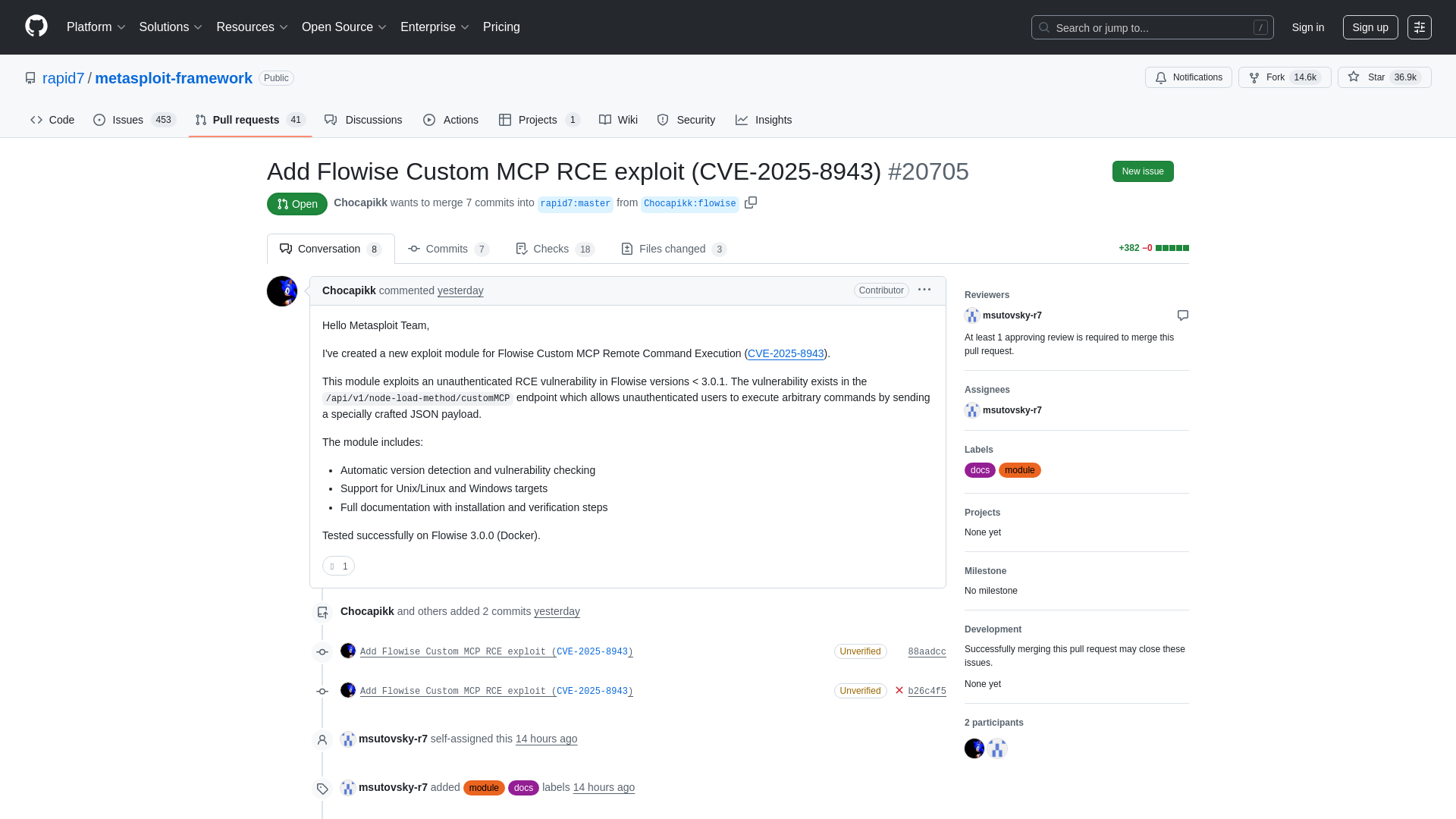Follow the CVE-2025-8943 link

point(786,353)
